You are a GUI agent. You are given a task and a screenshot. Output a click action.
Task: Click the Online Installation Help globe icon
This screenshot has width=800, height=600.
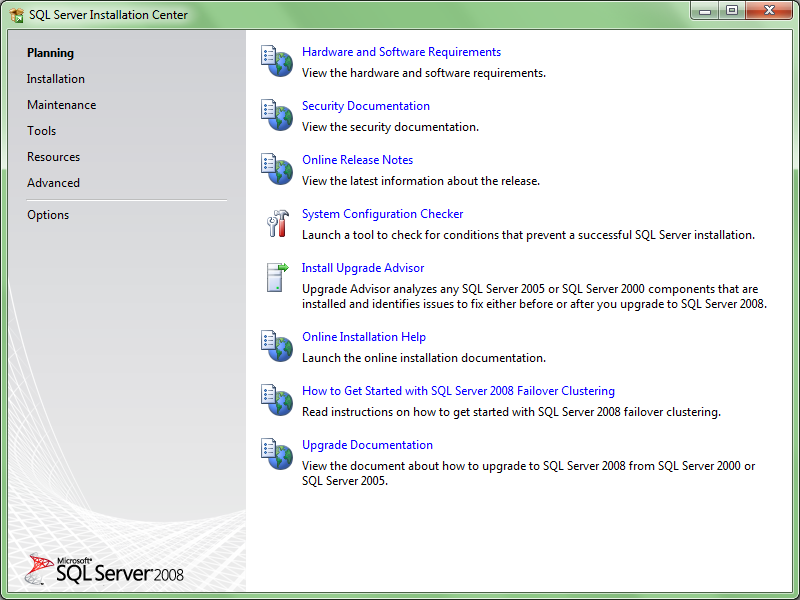point(276,345)
